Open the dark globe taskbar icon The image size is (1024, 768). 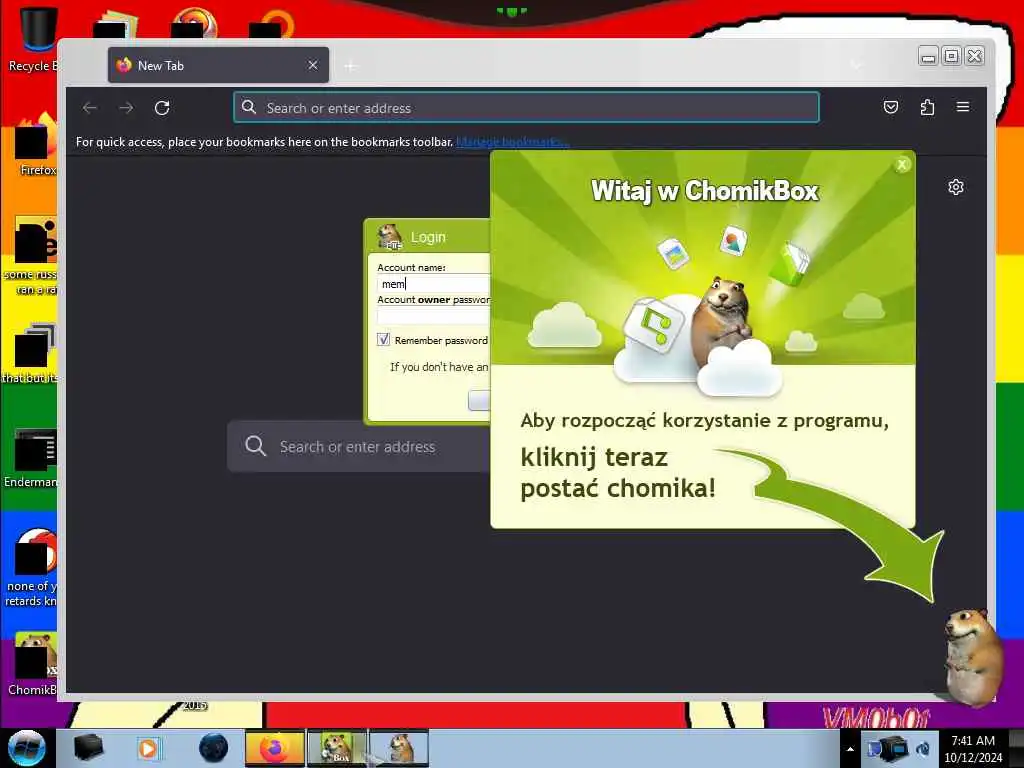point(213,748)
